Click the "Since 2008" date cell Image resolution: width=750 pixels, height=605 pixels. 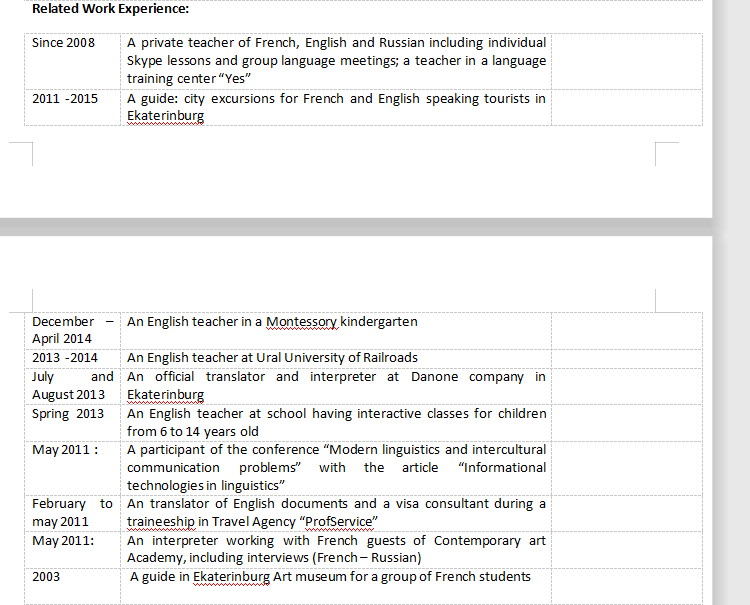(x=63, y=43)
